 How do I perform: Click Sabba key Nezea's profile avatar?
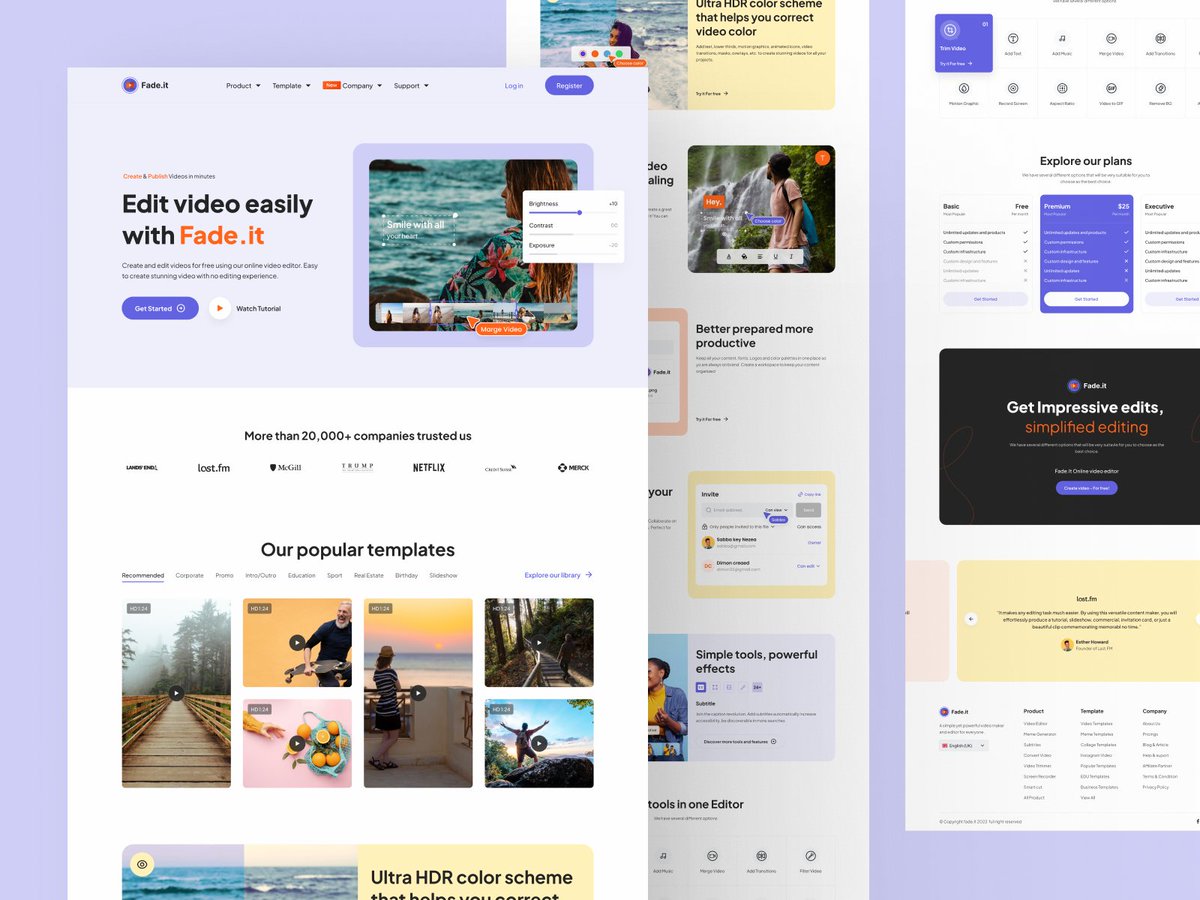pyautogui.click(x=708, y=542)
